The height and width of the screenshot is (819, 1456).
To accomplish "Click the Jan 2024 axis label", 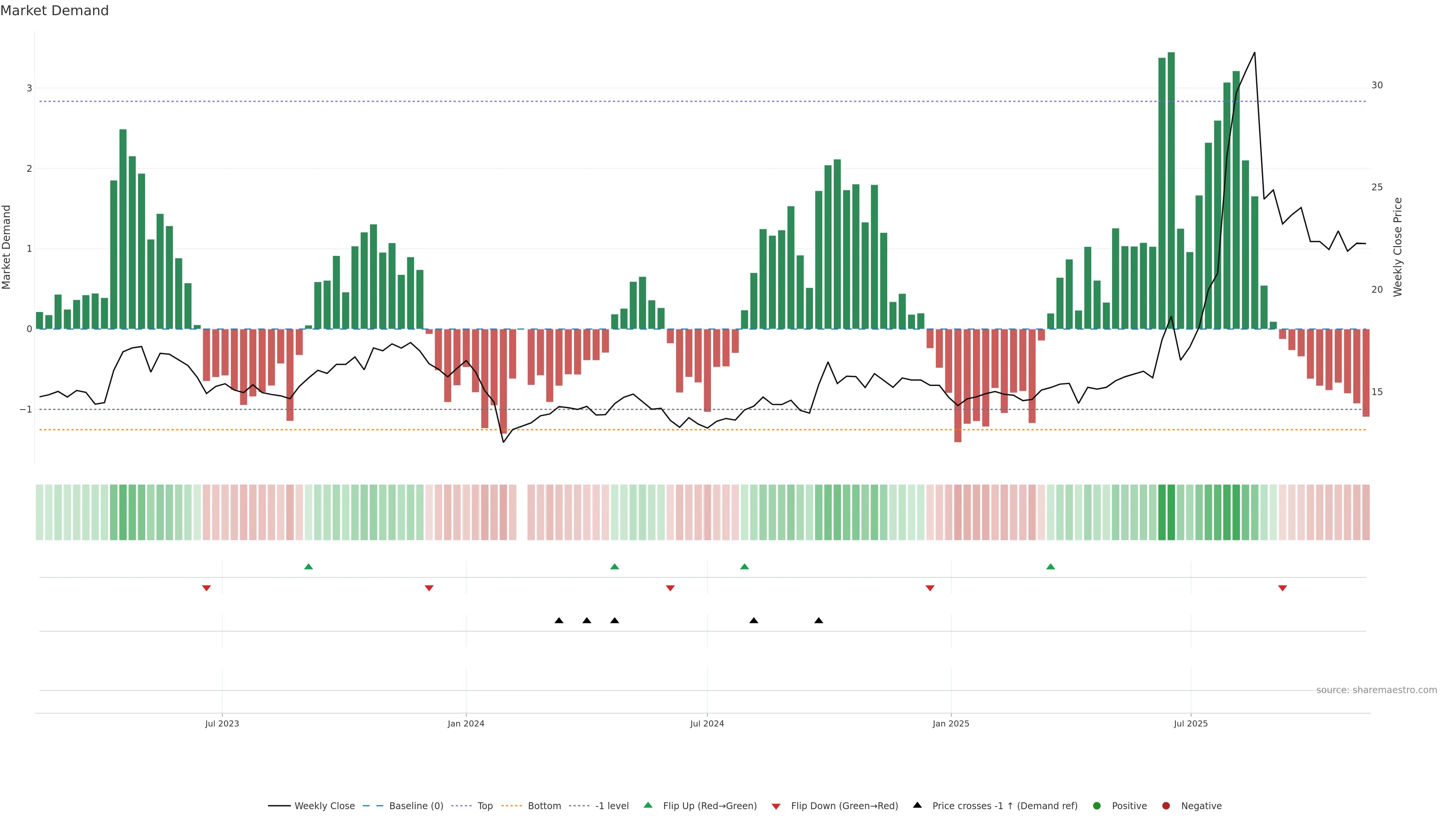I will pos(466,723).
